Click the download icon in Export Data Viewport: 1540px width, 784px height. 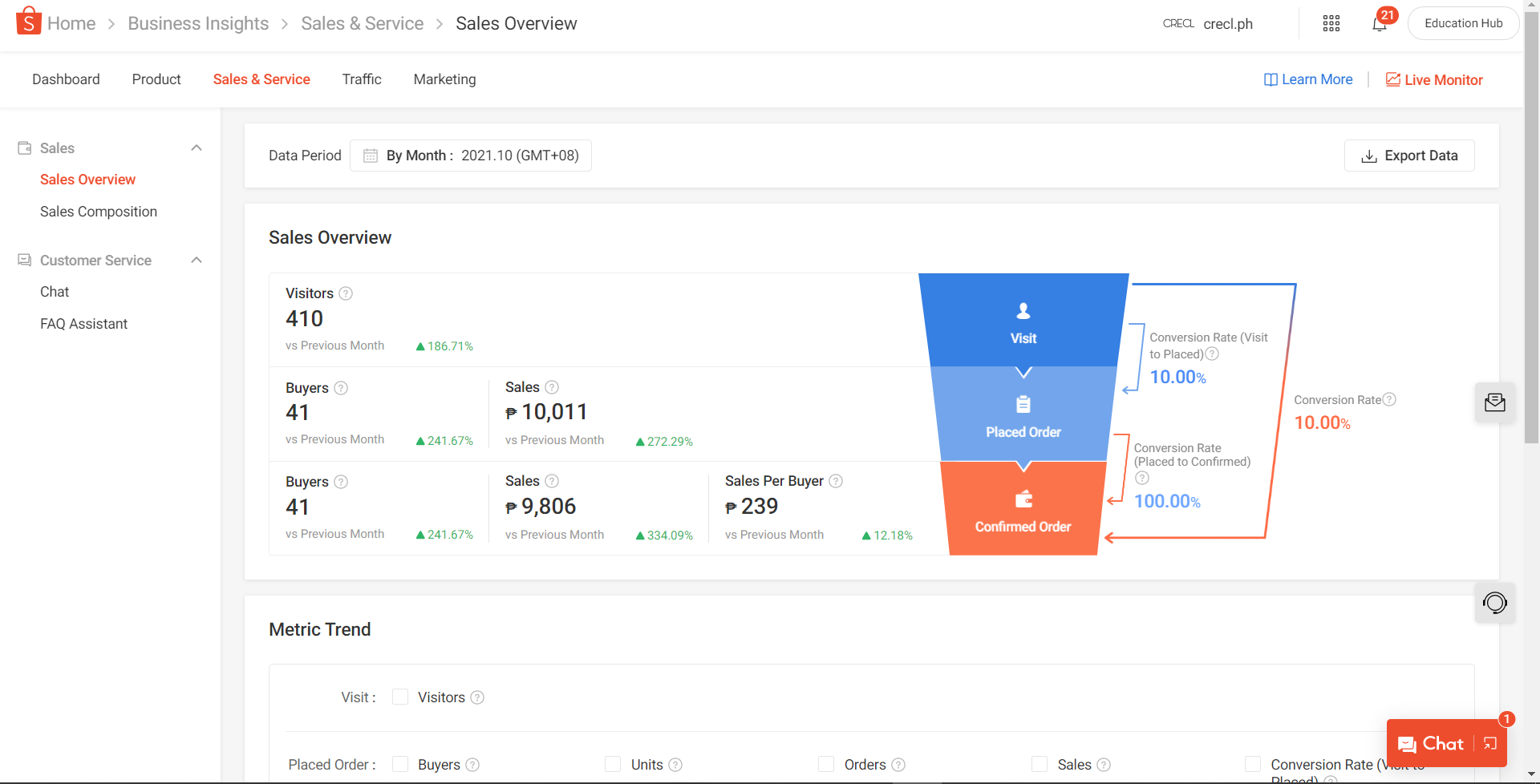[x=1369, y=156]
